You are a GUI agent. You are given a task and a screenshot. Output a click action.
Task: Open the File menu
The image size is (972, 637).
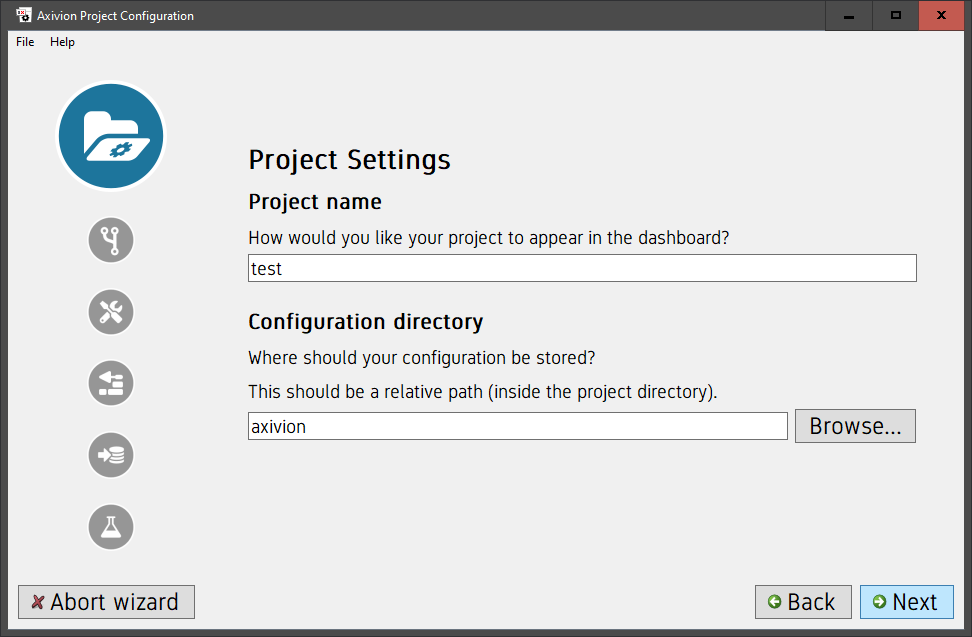click(x=25, y=42)
